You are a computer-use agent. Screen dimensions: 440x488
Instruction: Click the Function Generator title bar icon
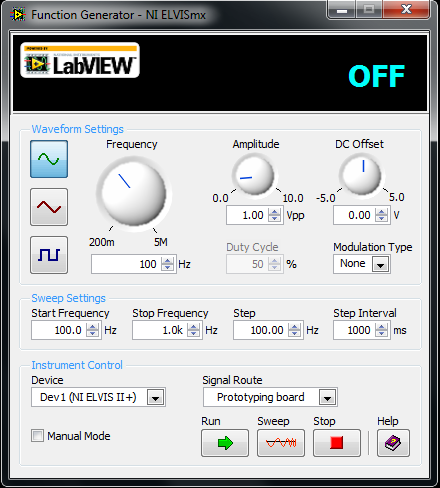click(x=18, y=15)
